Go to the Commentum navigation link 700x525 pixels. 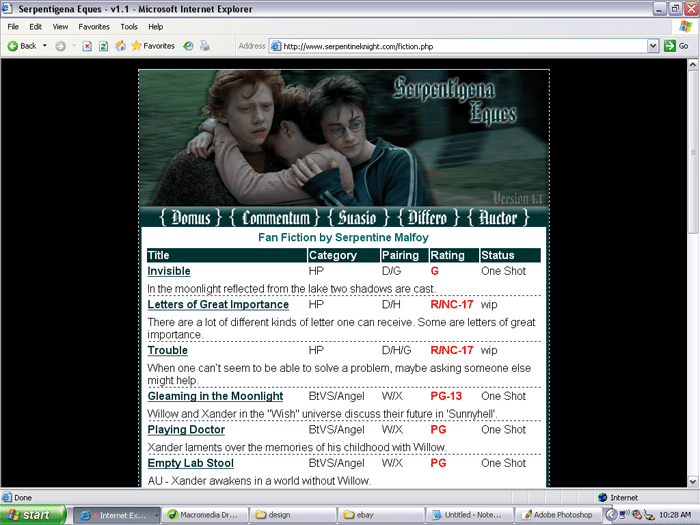point(275,218)
